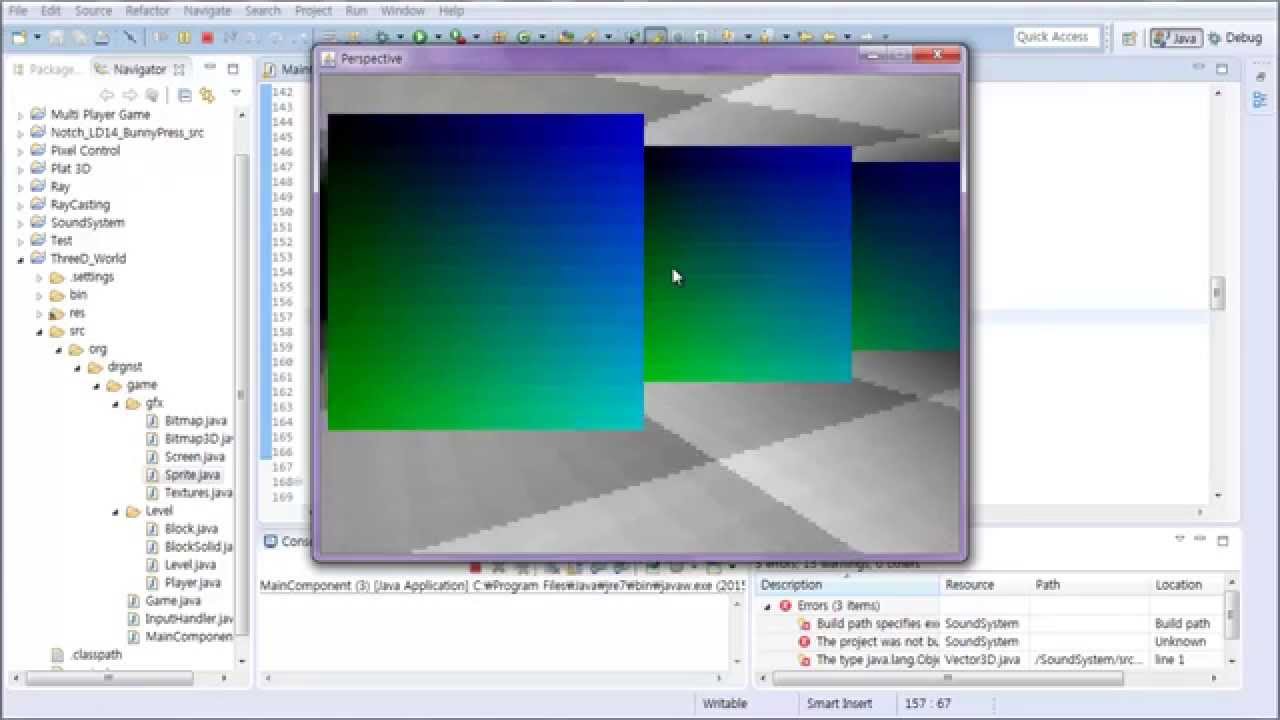The image size is (1280, 720).
Task: Click Navigator Back arrow icon
Action: tap(106, 95)
